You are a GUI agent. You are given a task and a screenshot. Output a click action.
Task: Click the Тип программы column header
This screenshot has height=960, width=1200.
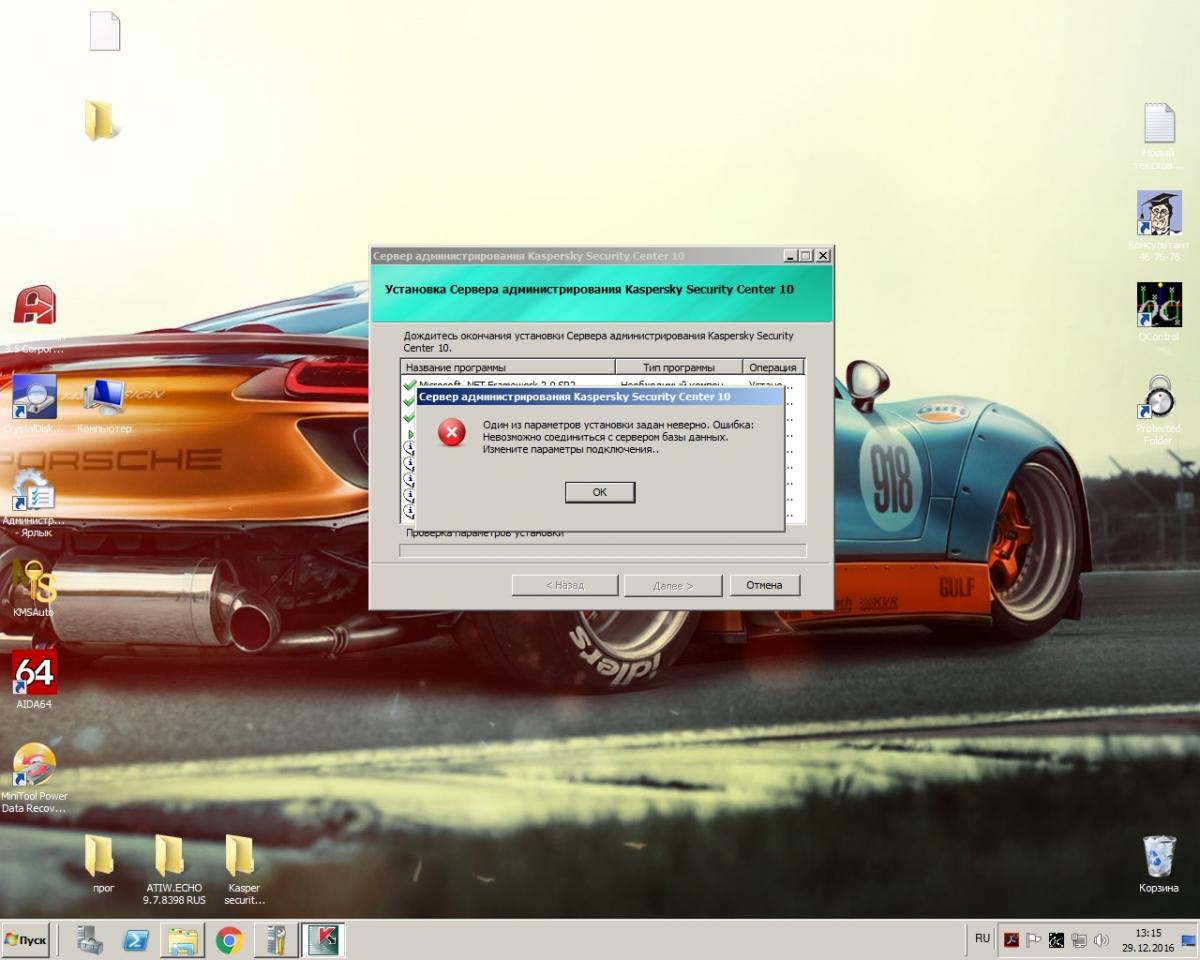click(679, 367)
